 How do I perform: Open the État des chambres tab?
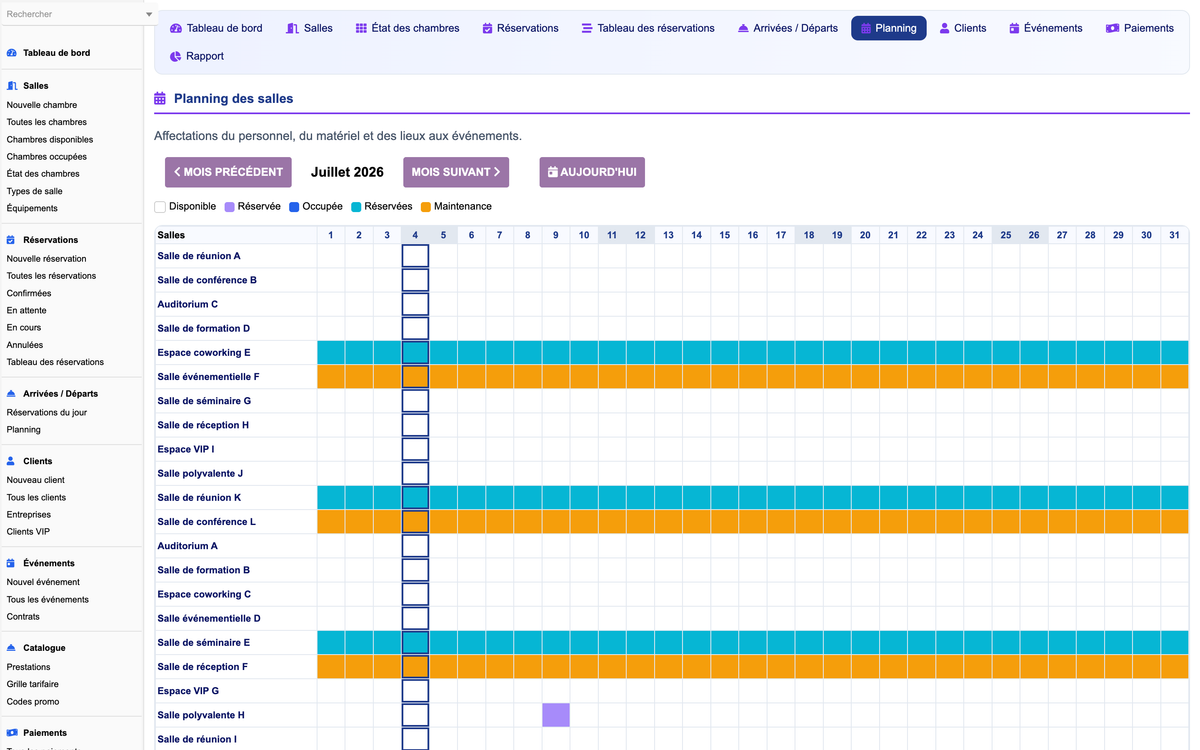coord(408,28)
